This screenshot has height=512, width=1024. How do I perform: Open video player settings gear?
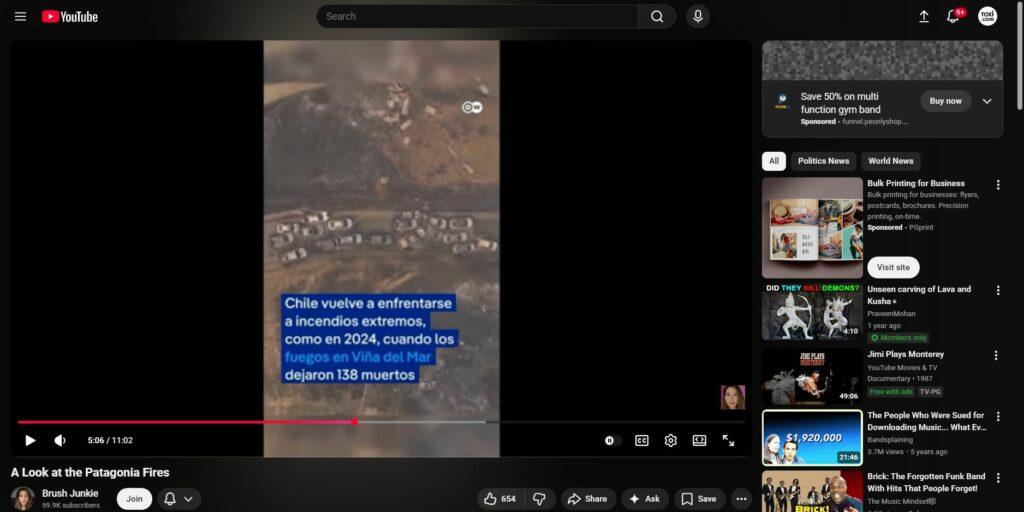click(670, 440)
